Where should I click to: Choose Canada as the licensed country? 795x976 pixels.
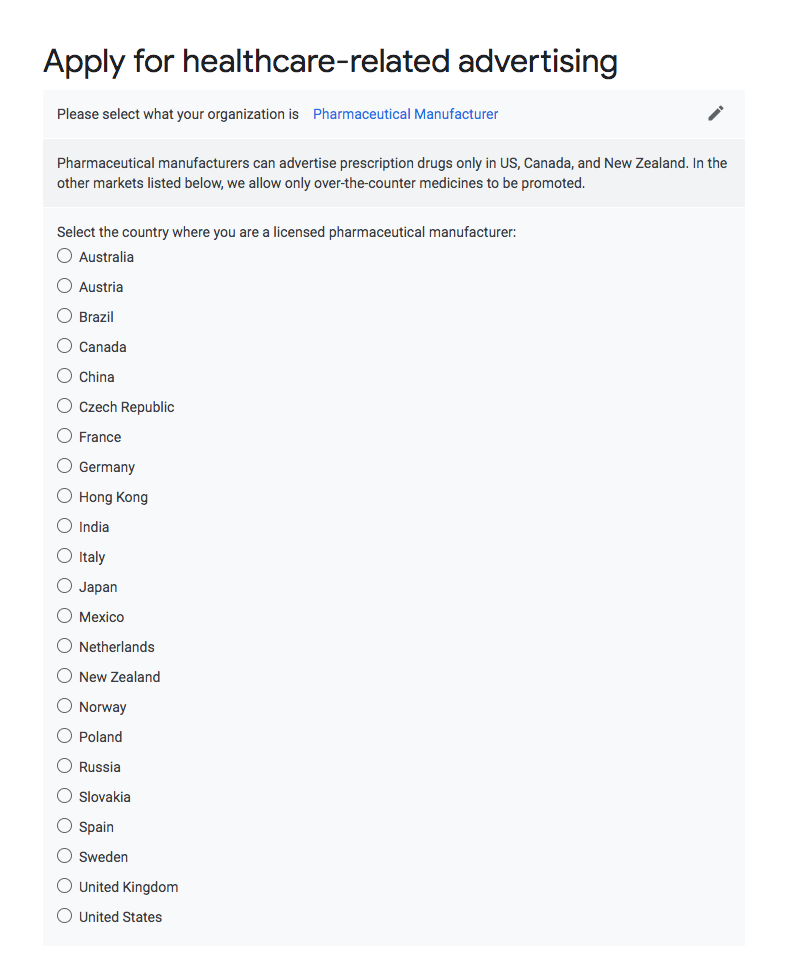(x=65, y=345)
